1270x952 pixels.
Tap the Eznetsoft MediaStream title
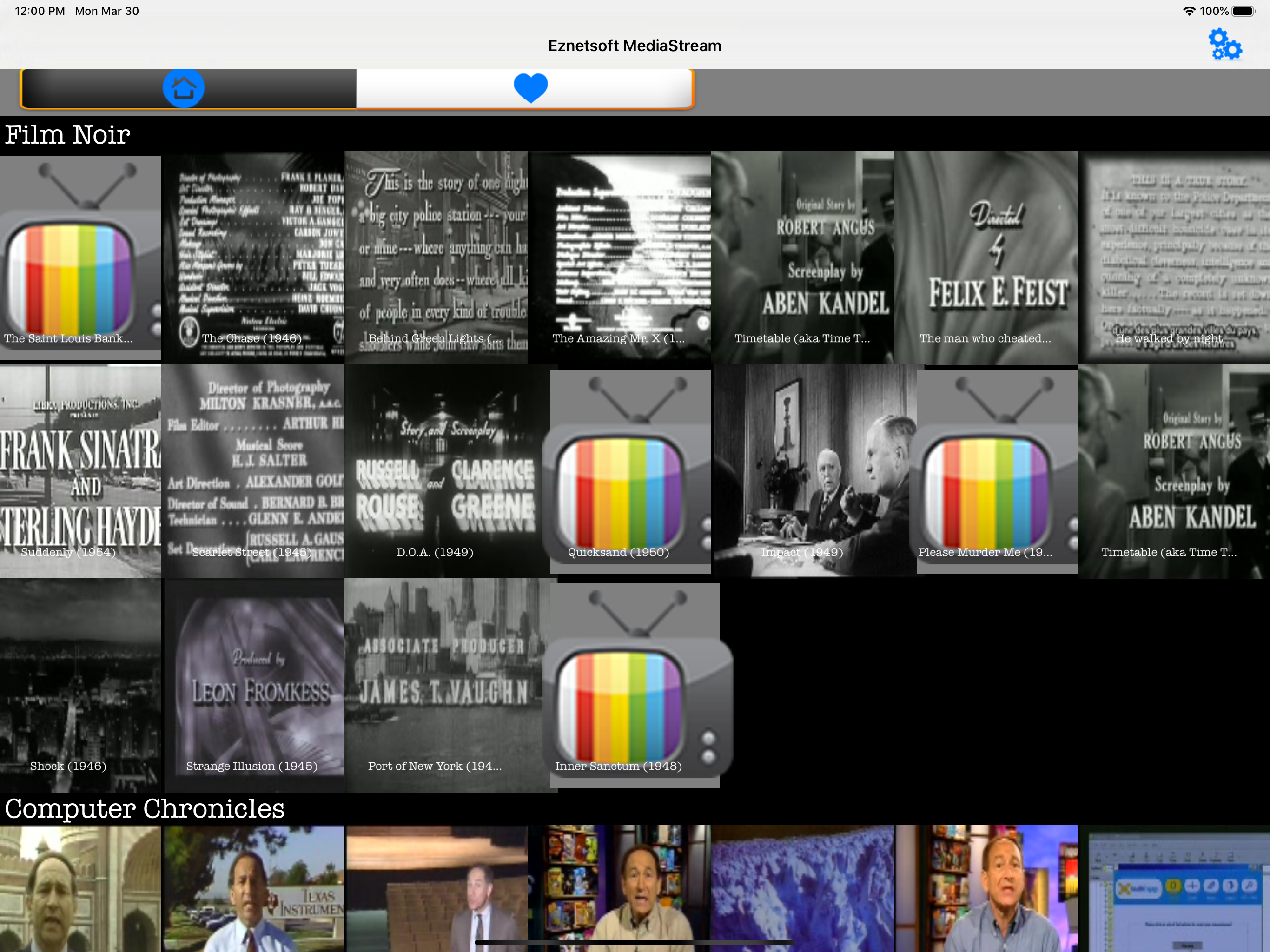pyautogui.click(x=635, y=46)
